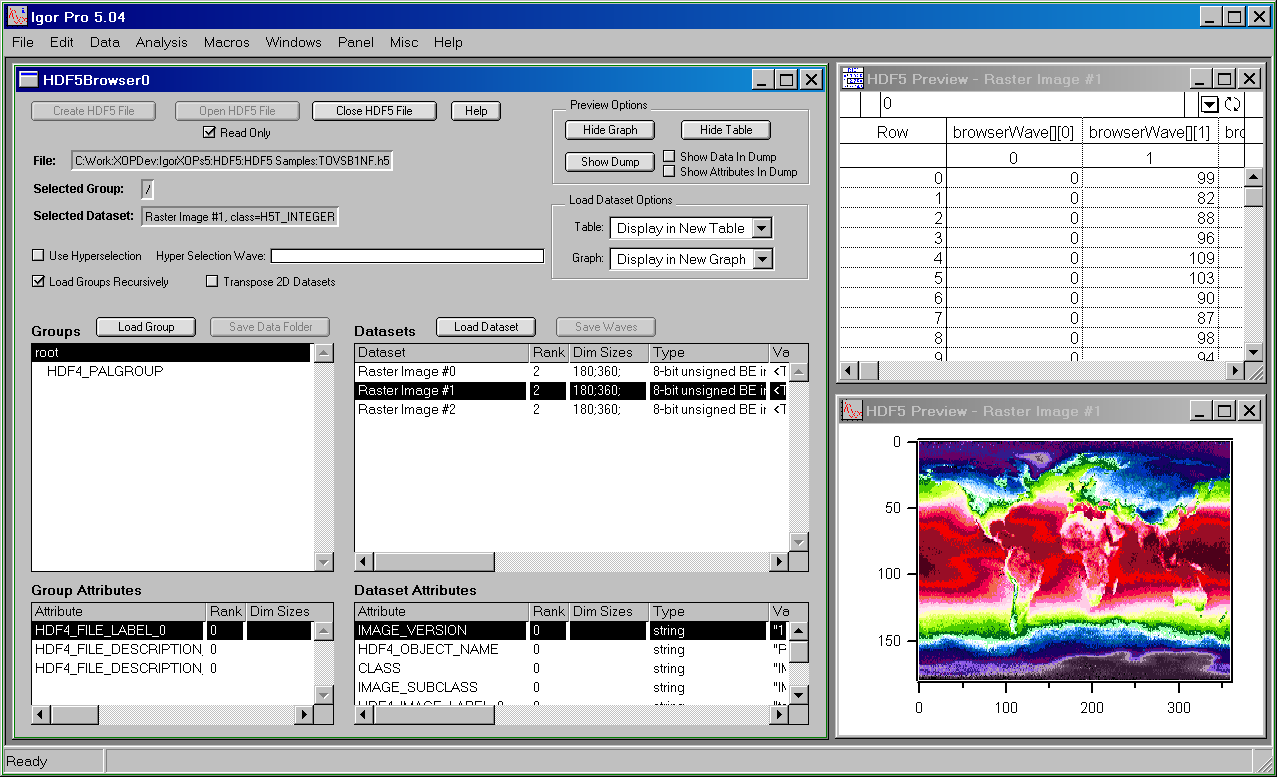Check Transpose 2D Datasets
Screen dimensions: 1277x777
tap(212, 281)
